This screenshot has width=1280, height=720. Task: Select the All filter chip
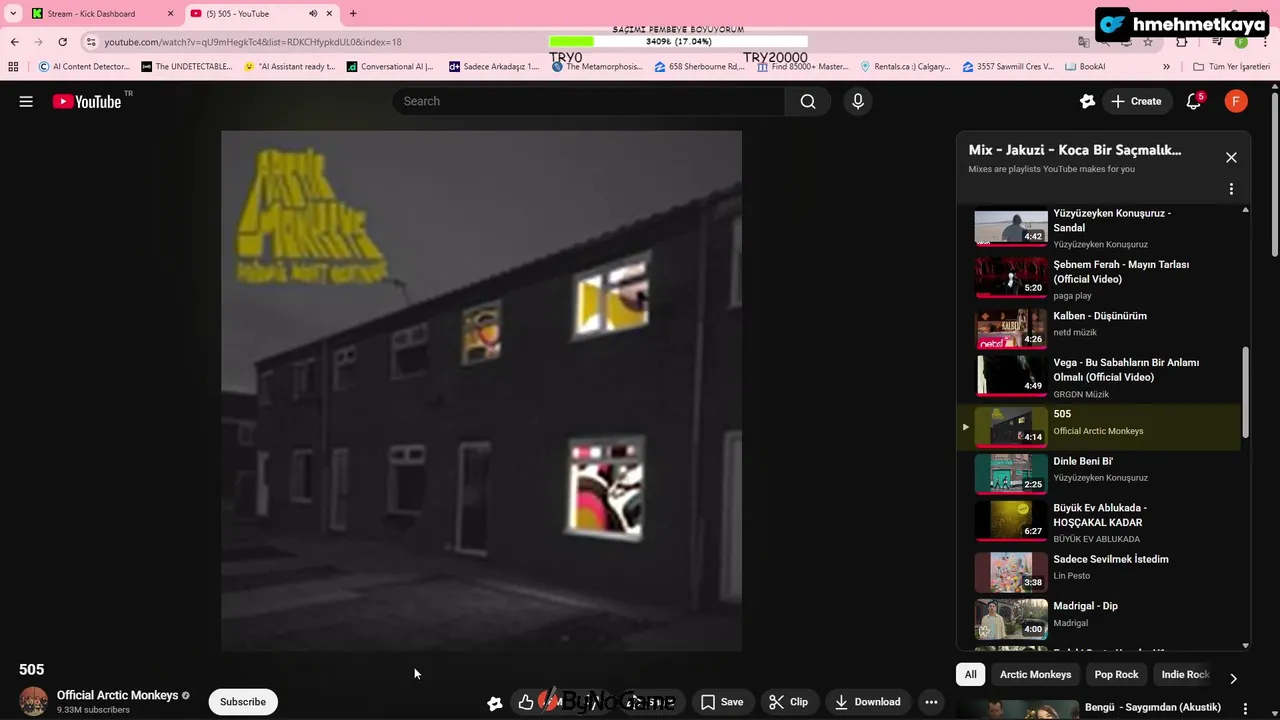[970, 674]
